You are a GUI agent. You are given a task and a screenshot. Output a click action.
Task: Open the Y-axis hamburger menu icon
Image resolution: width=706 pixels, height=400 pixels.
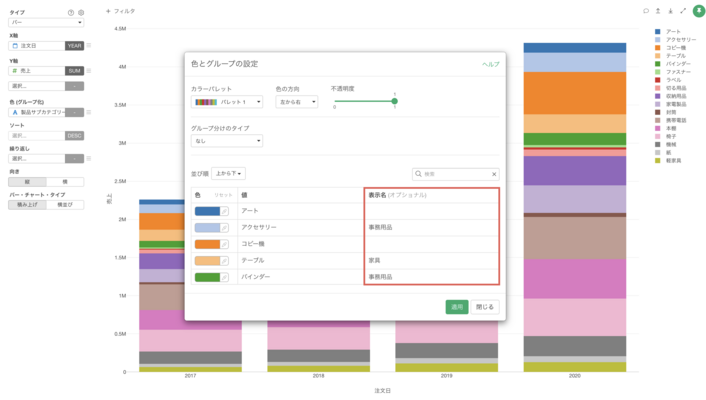point(89,71)
